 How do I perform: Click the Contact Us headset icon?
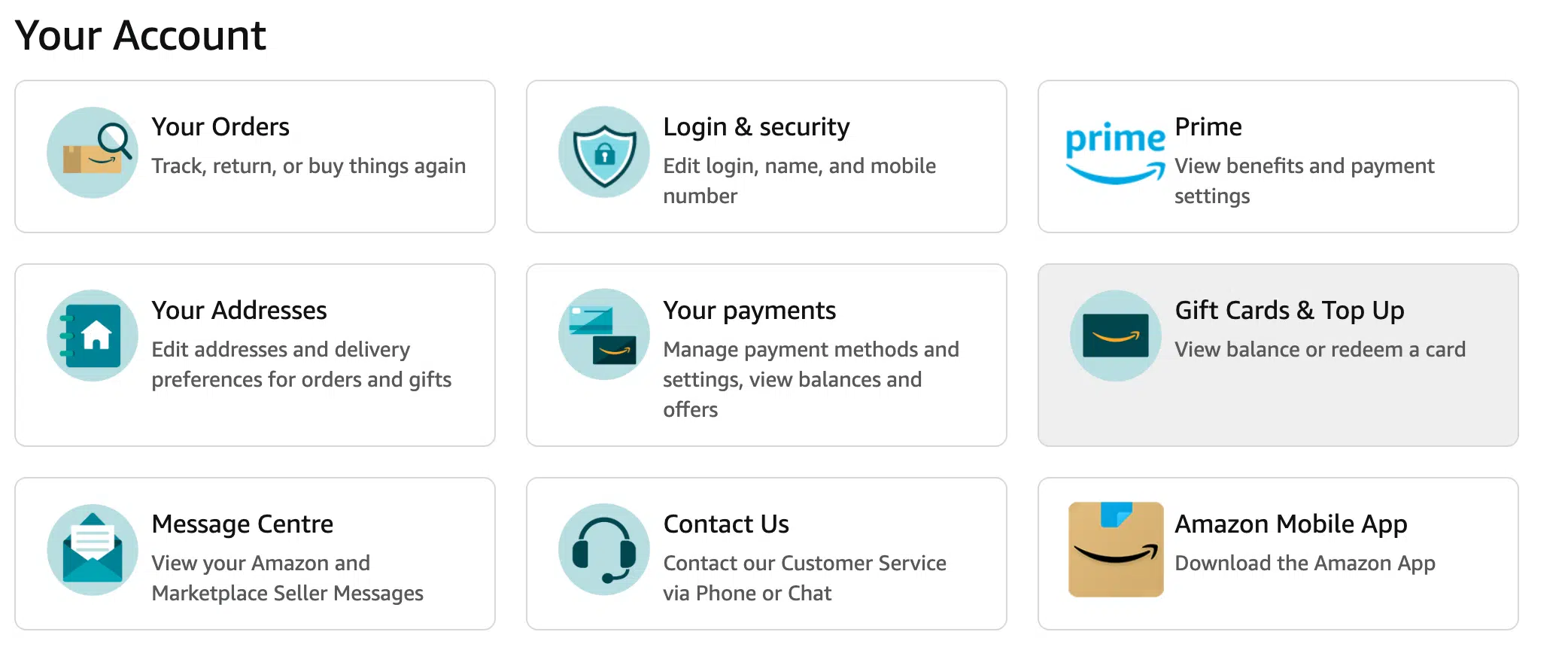(x=604, y=550)
